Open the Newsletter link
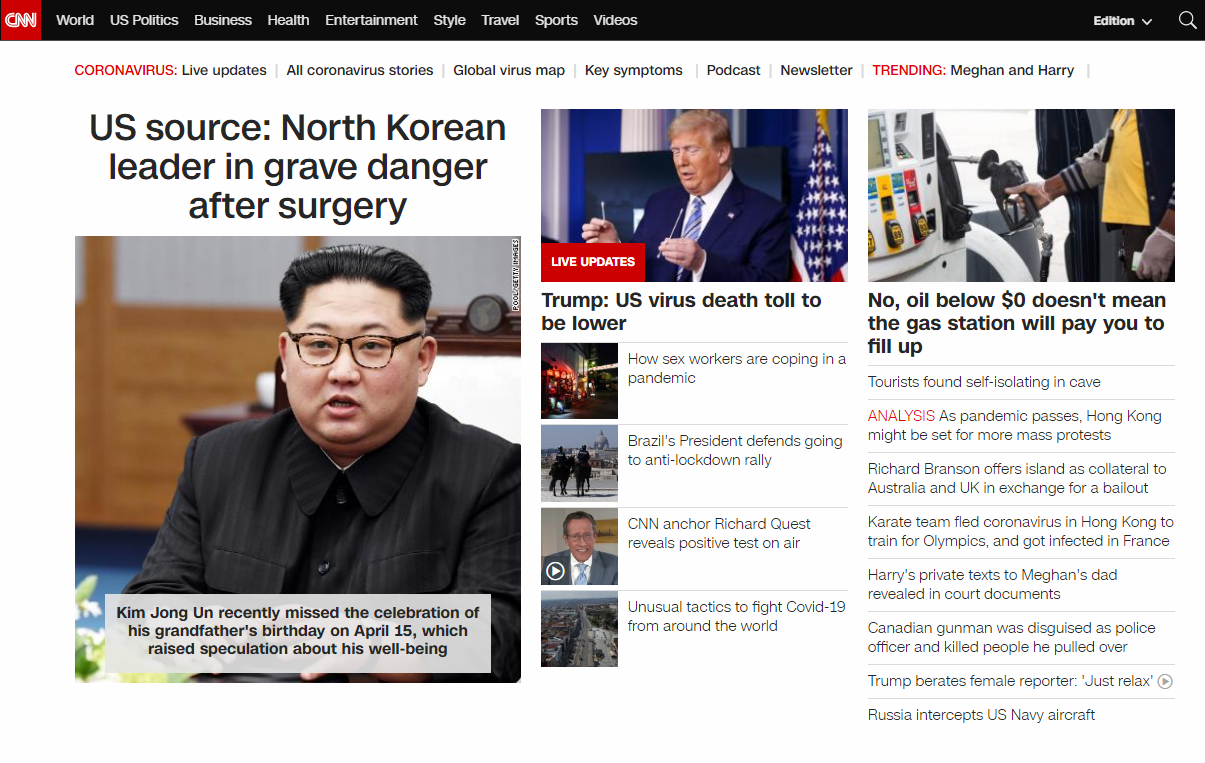 816,70
